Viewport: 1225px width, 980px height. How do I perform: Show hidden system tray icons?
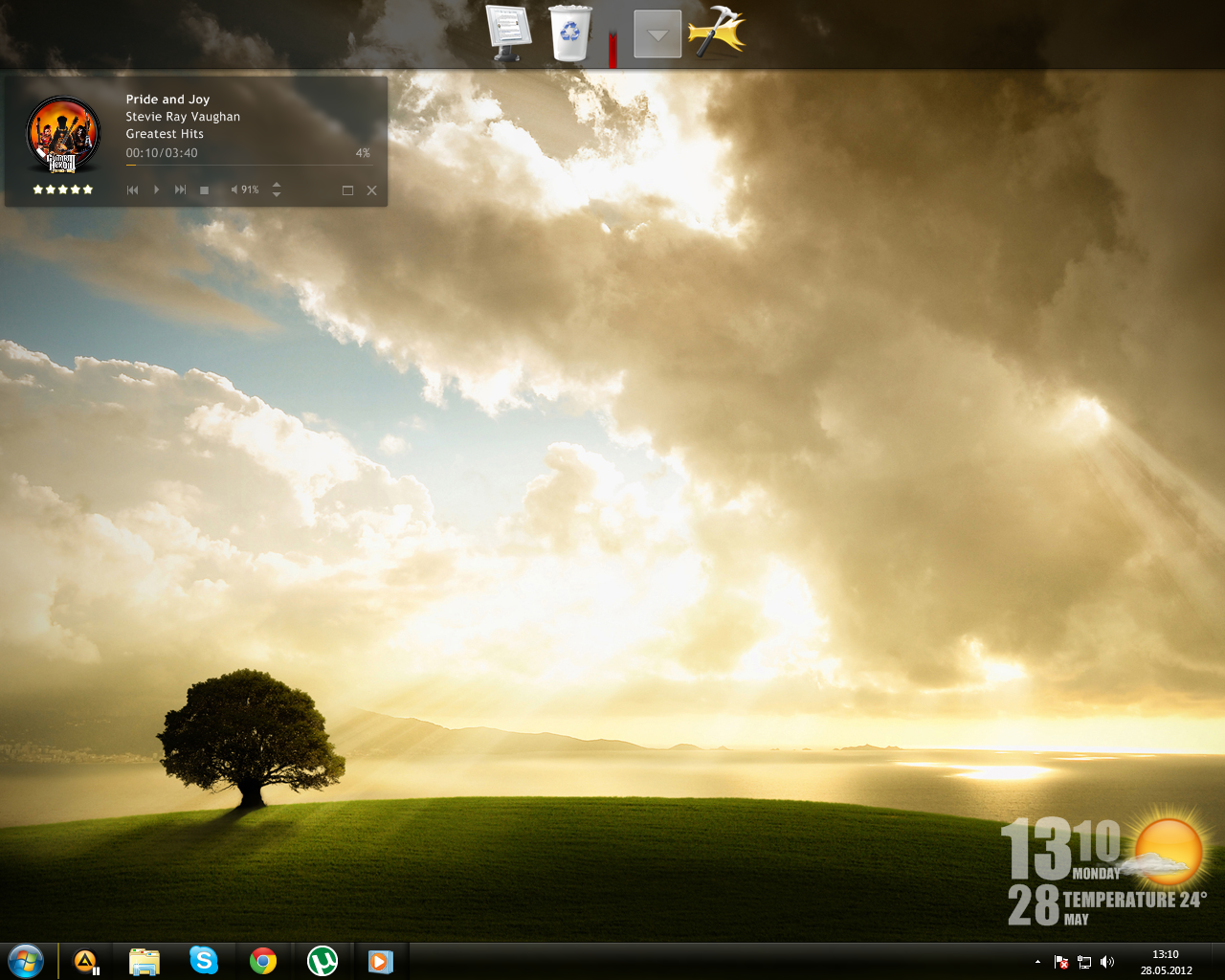tap(1038, 962)
